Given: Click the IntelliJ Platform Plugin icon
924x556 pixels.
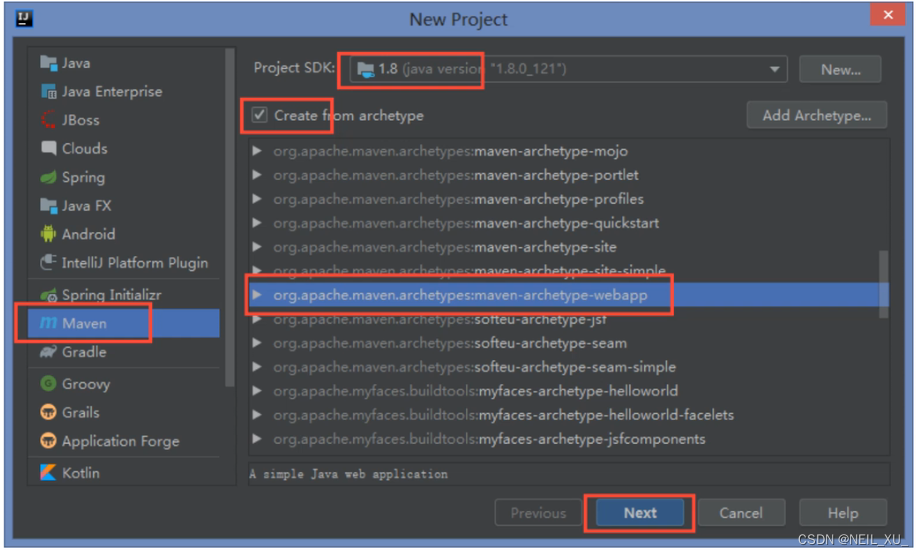Looking at the screenshot, I should tap(48, 262).
